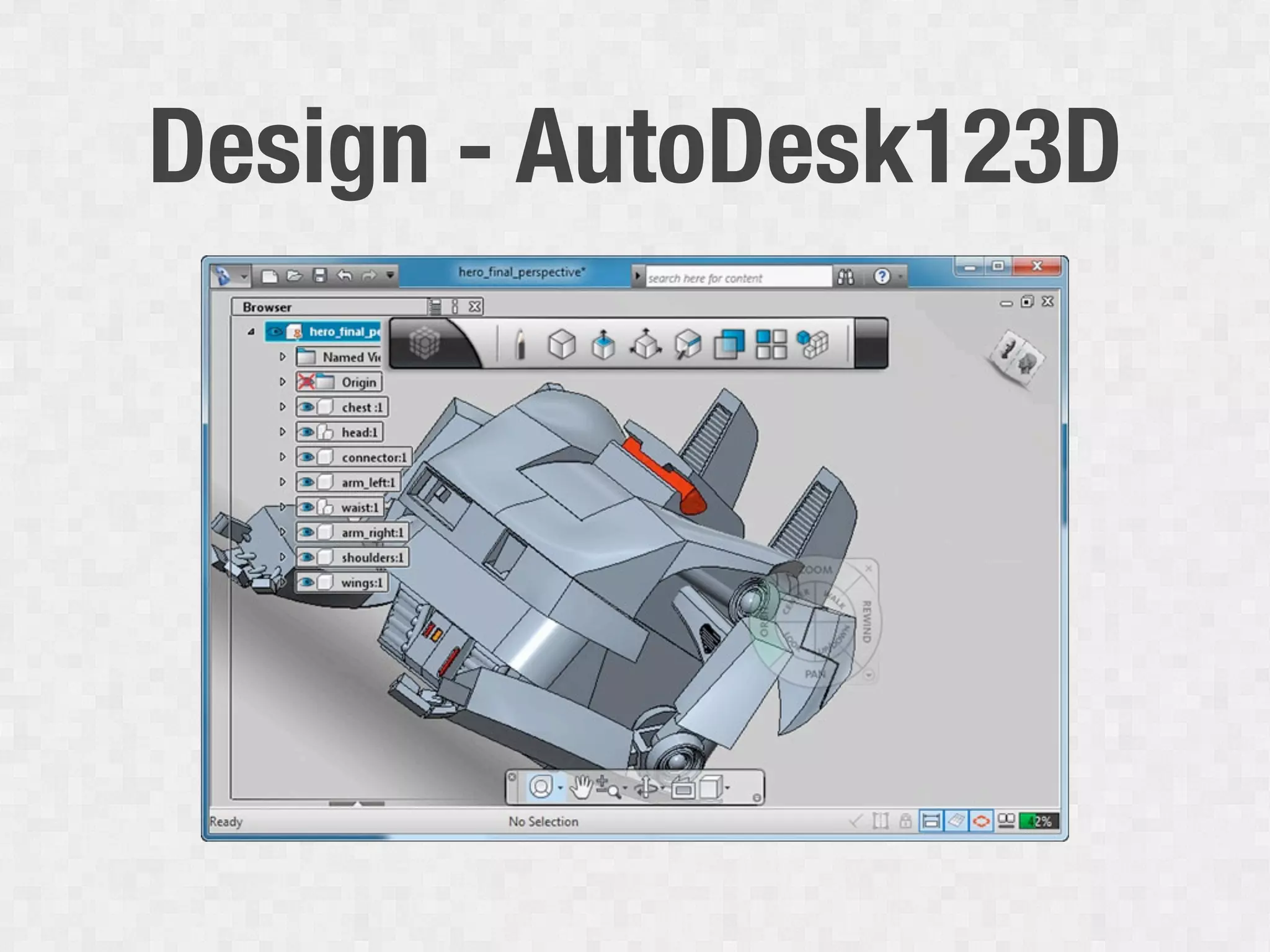Click the search here for content field
1270x952 pixels.
coord(739,277)
